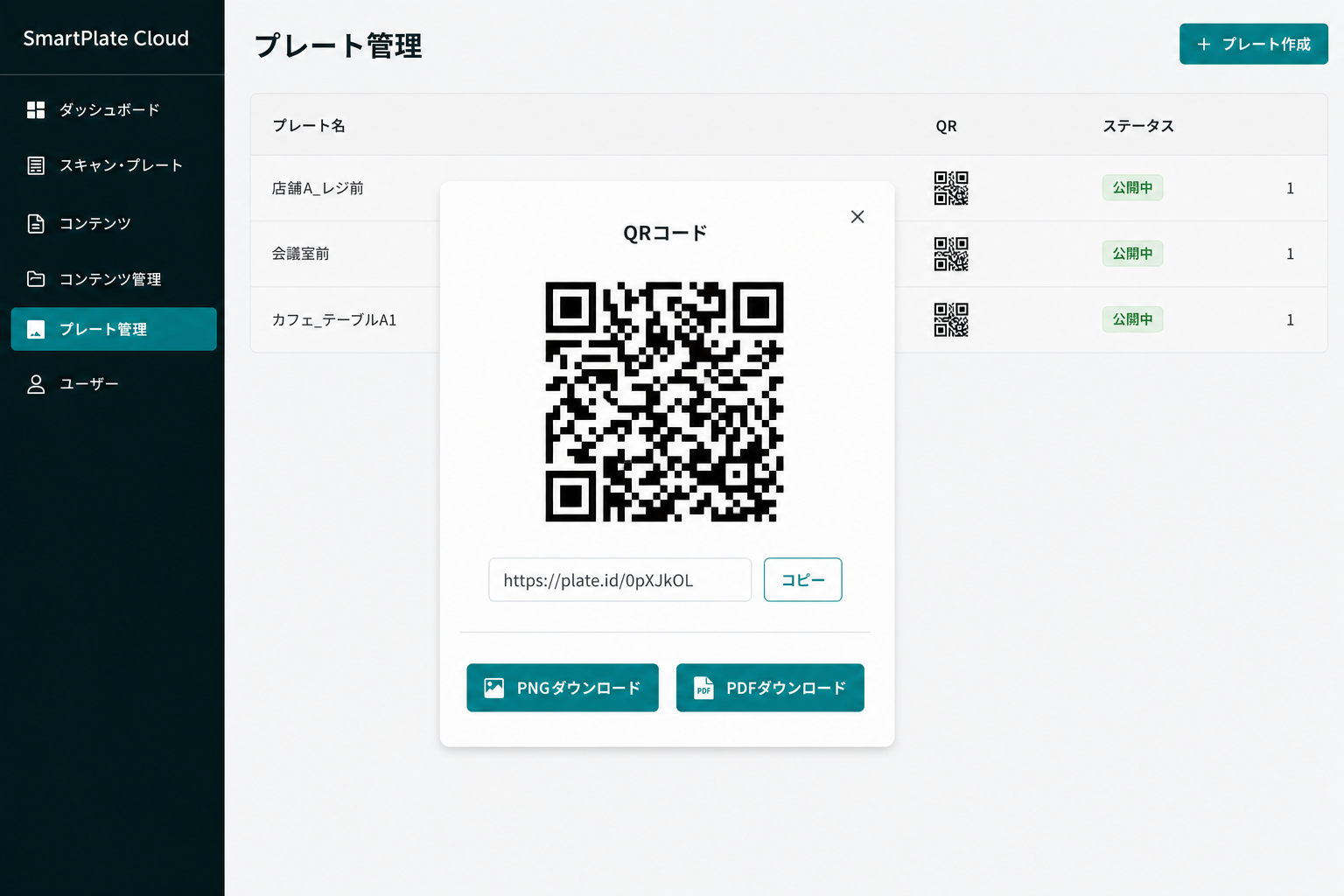Navigate to ユーザー menu item
This screenshot has height=896, width=1344.
pyautogui.click(x=114, y=384)
